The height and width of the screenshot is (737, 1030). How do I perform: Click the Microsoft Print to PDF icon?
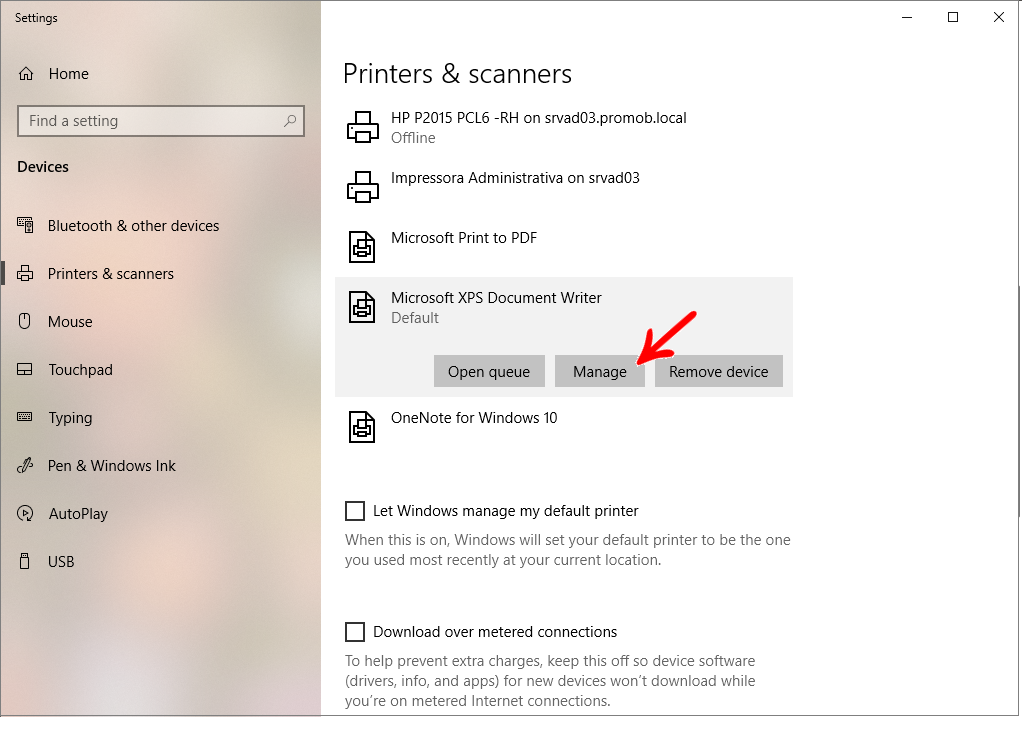[362, 247]
